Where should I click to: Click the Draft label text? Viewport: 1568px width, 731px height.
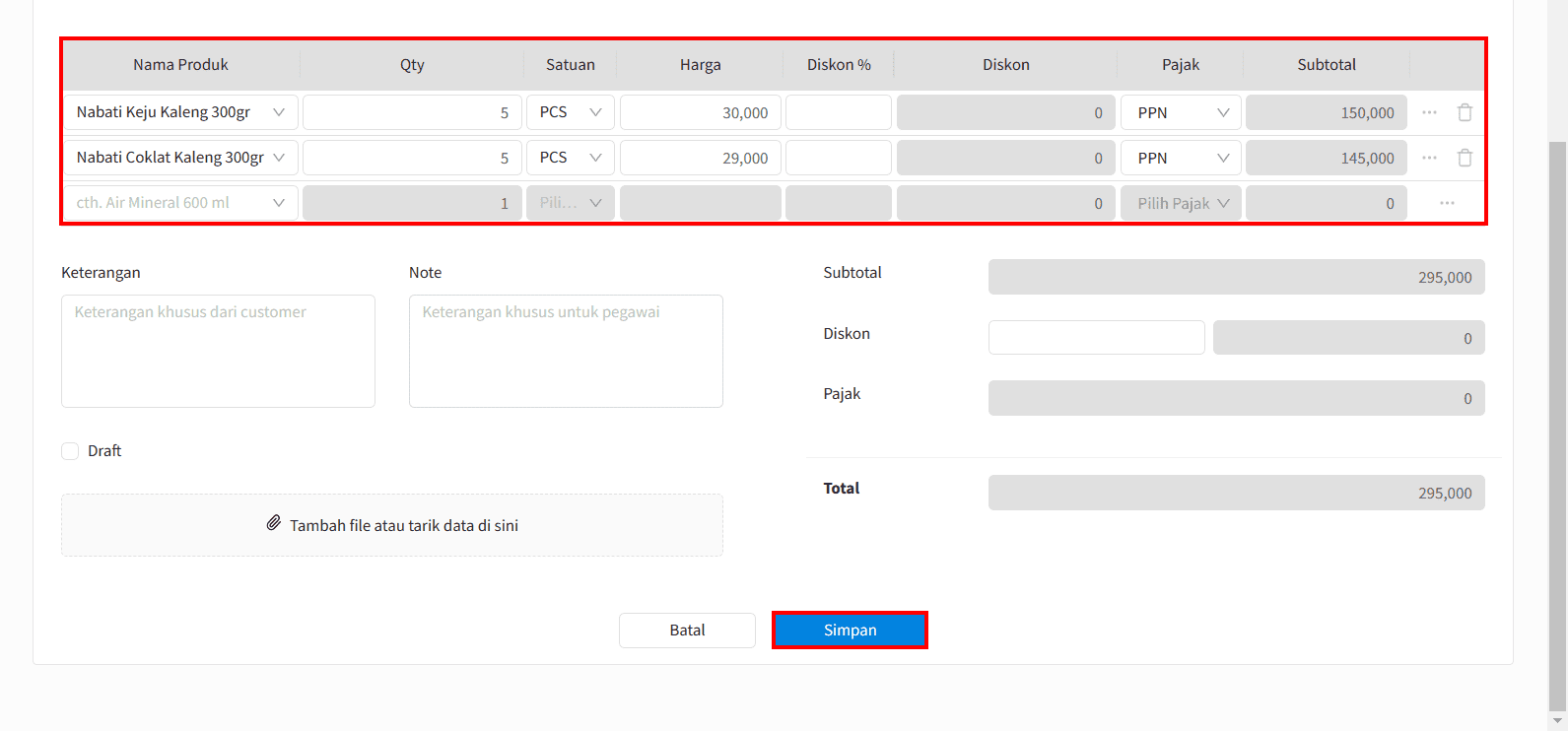click(104, 451)
